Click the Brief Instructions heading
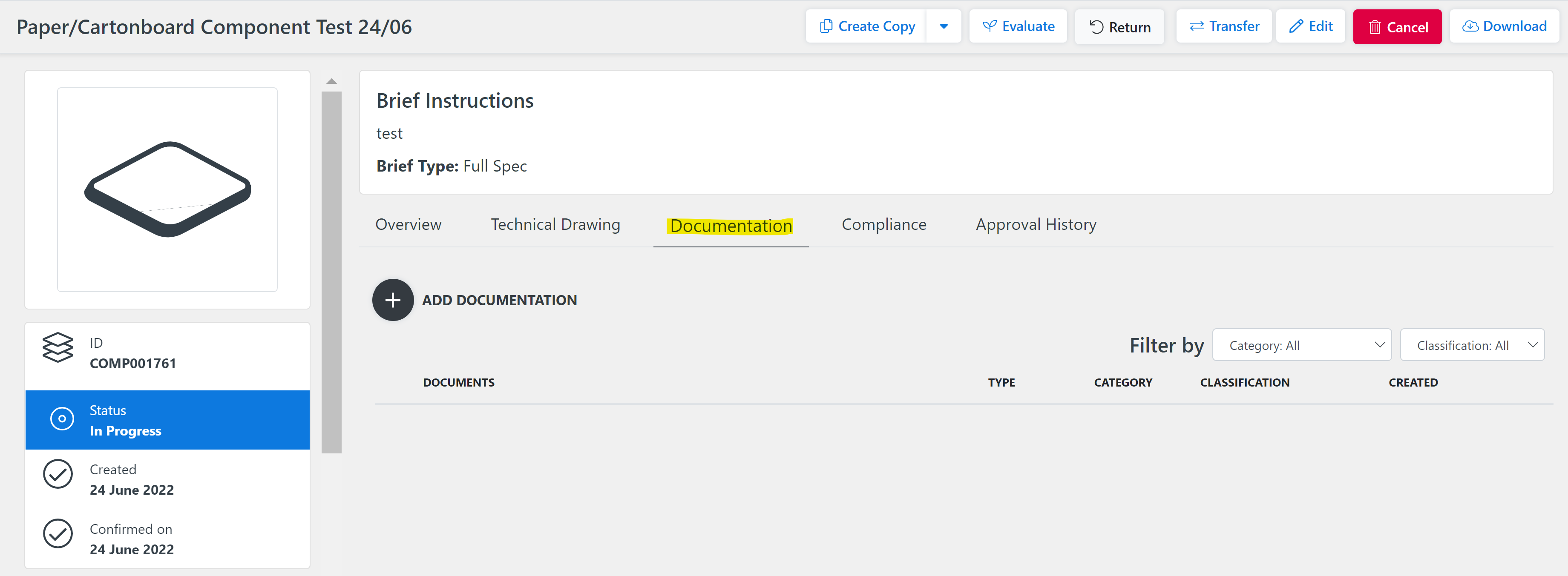 pyautogui.click(x=455, y=101)
